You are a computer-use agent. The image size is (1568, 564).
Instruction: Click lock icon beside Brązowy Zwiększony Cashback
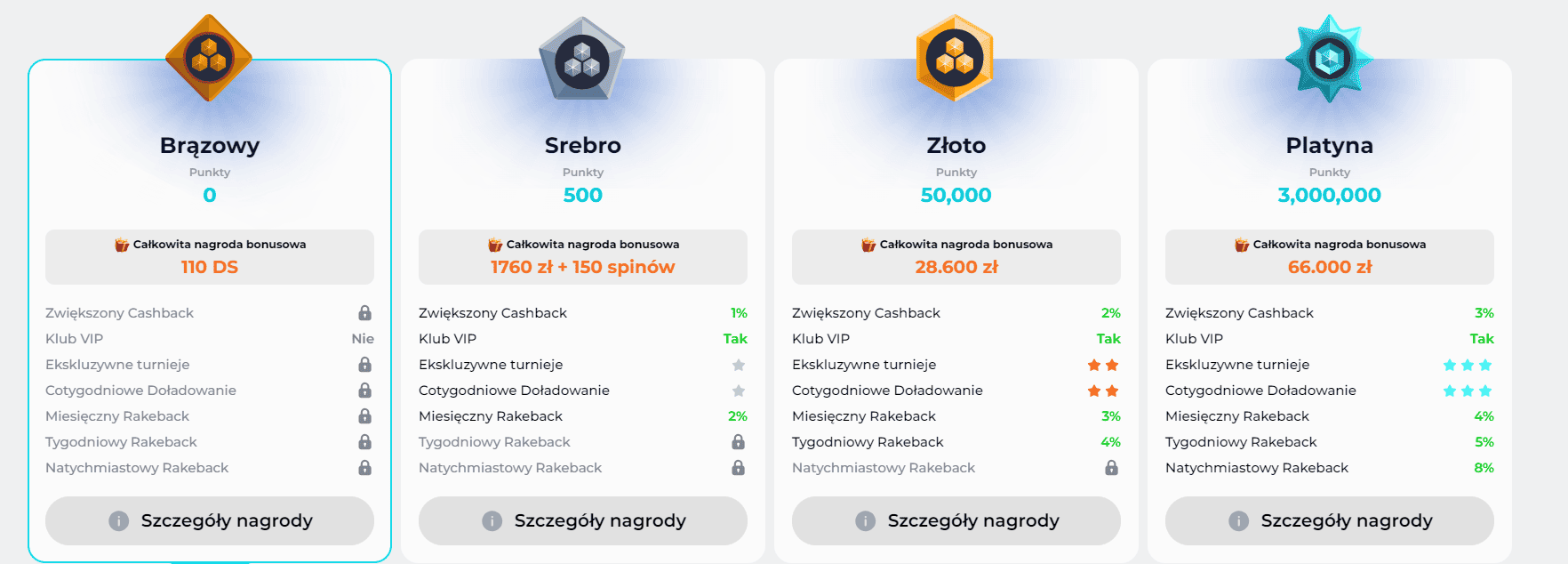point(364,313)
